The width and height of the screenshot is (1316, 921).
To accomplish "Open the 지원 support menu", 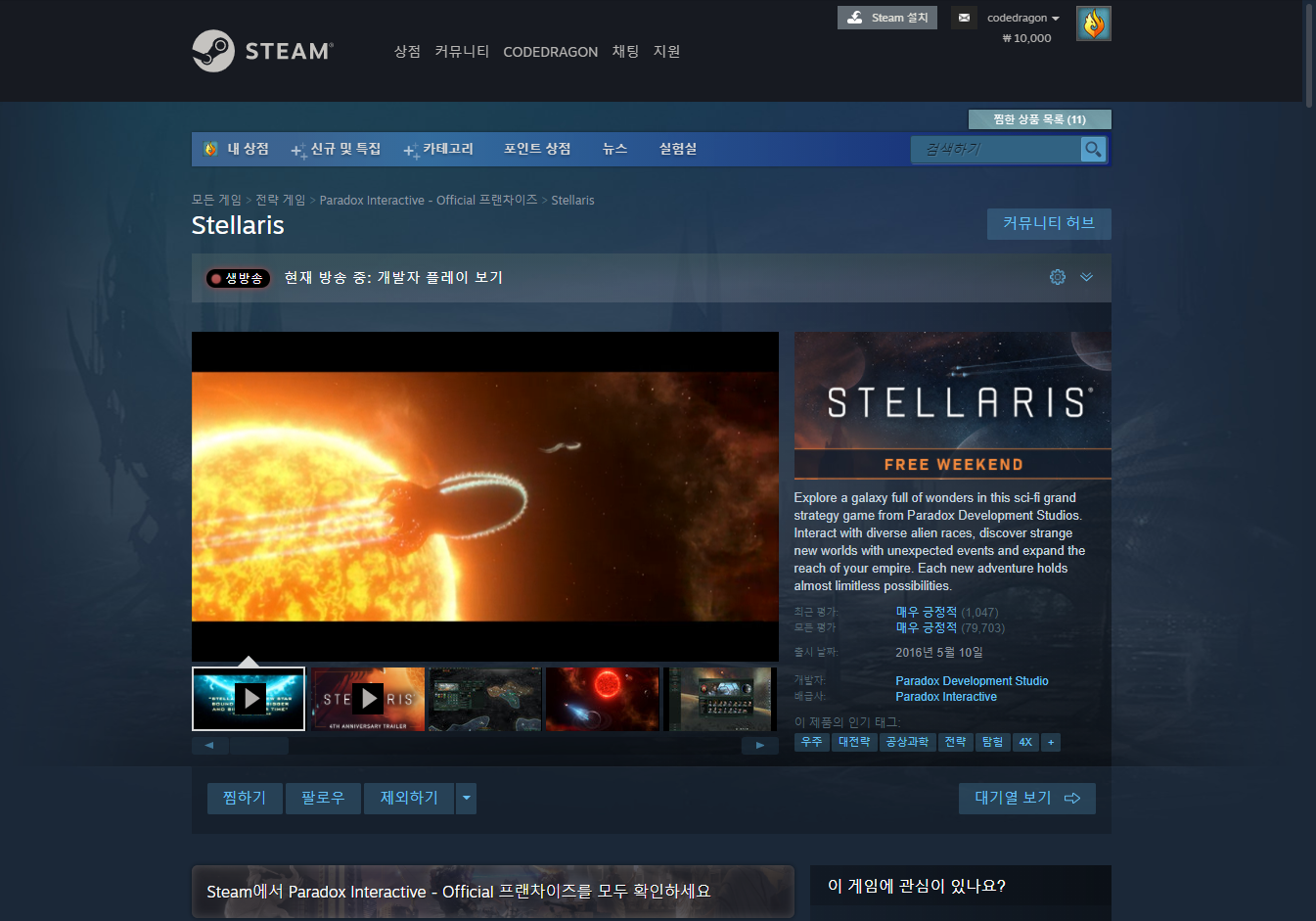I will pyautogui.click(x=666, y=51).
